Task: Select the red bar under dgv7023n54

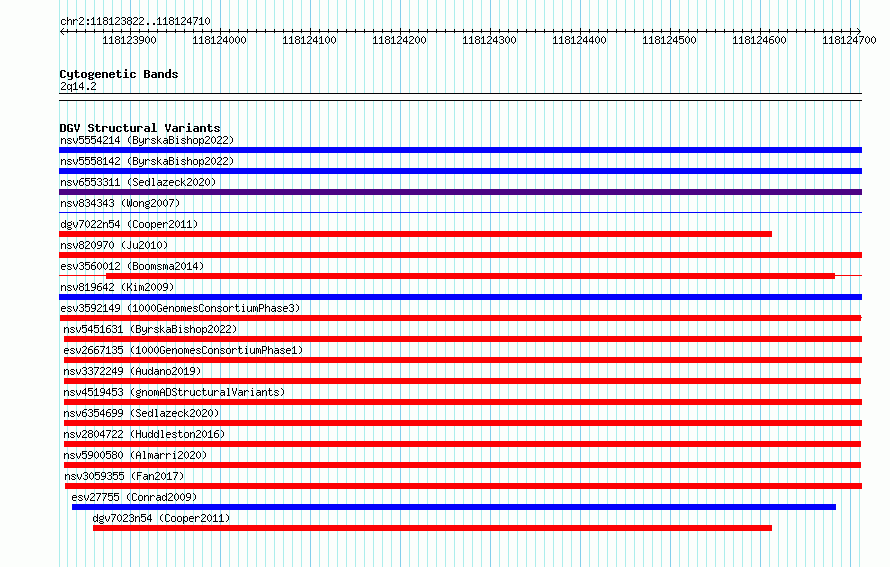Action: pyautogui.click(x=433, y=528)
